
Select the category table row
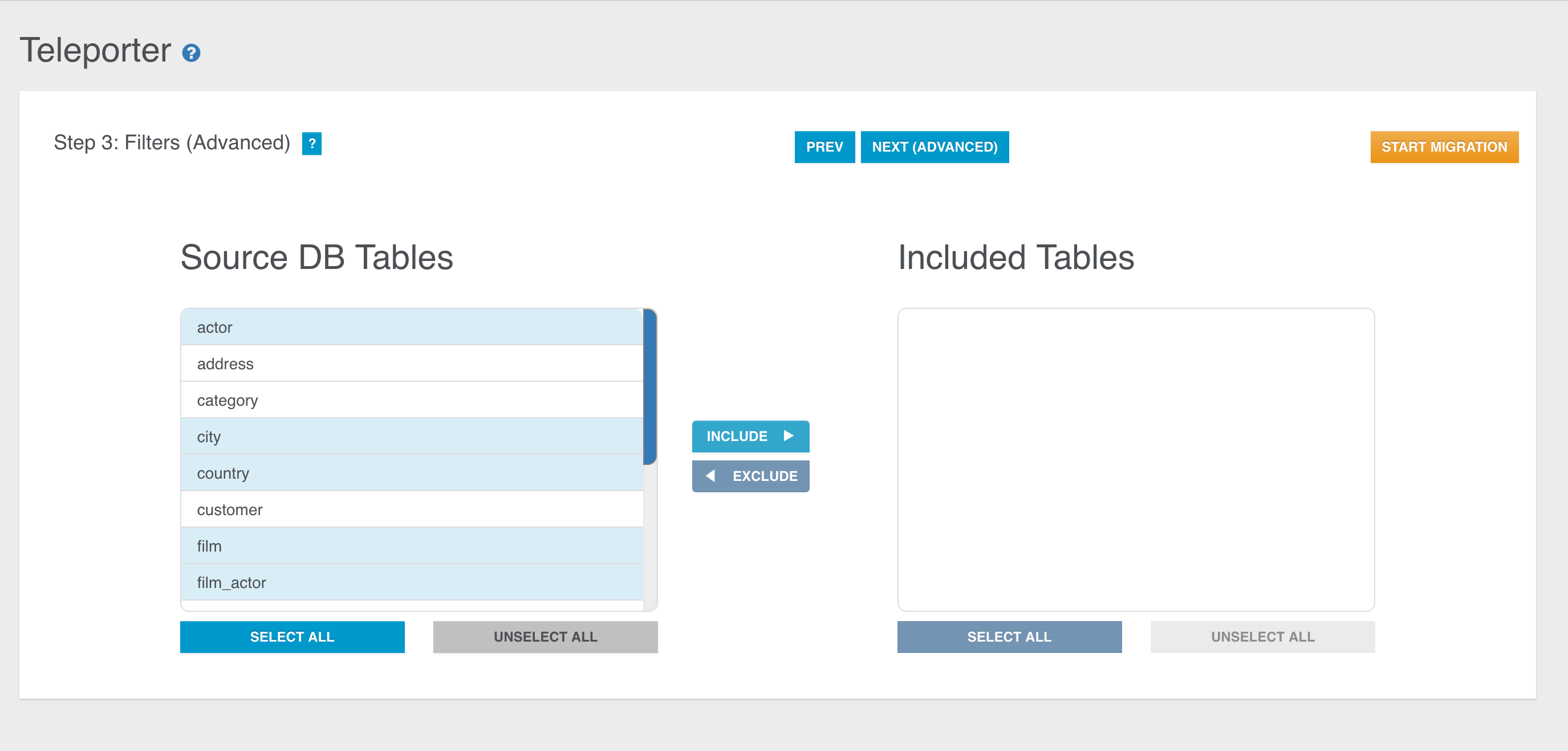[x=412, y=400]
